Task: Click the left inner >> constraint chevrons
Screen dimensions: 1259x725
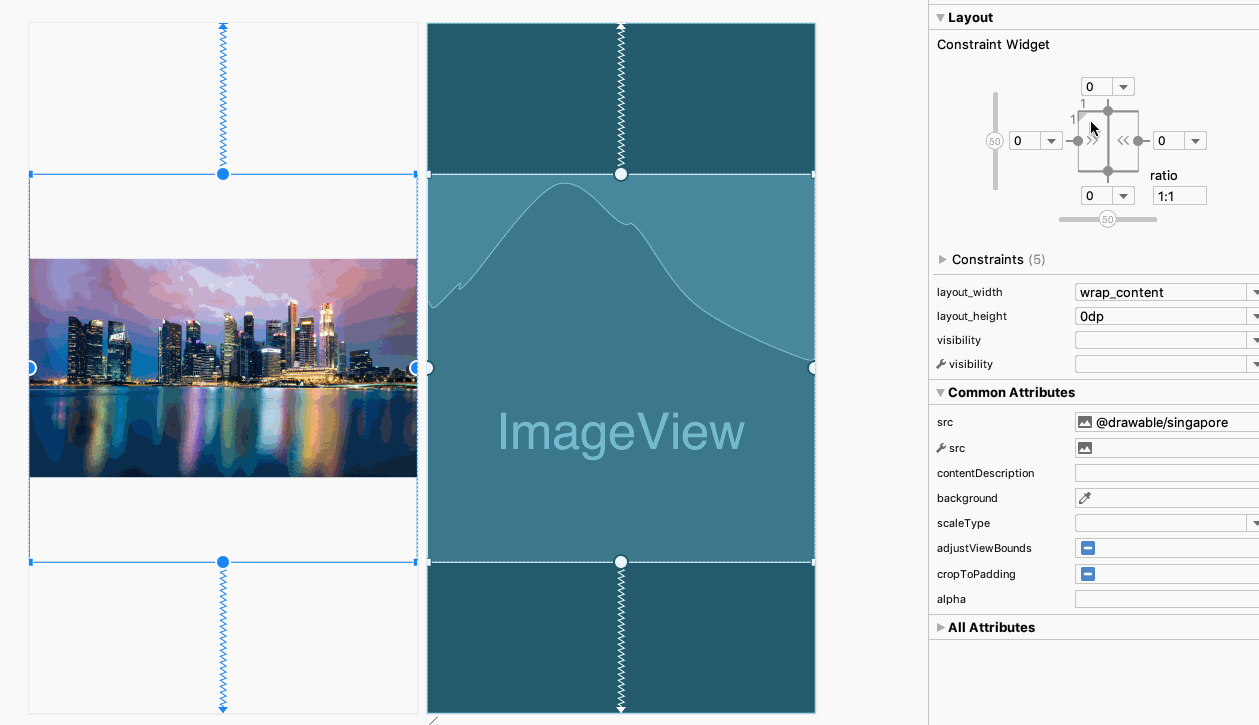Action: [x=1092, y=141]
